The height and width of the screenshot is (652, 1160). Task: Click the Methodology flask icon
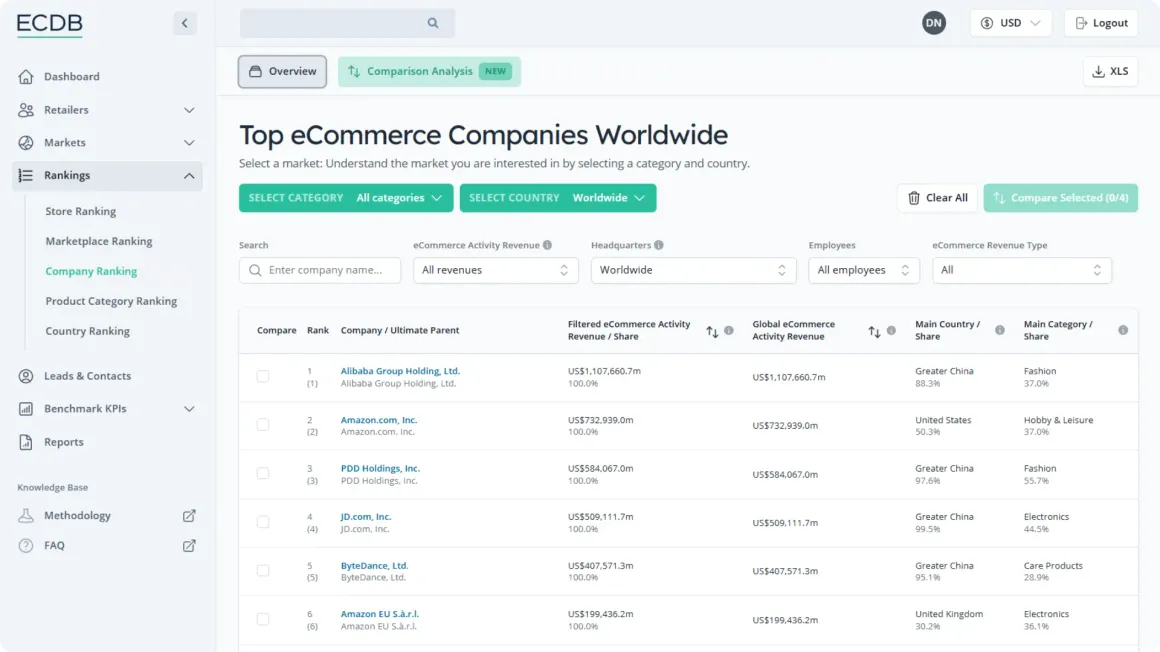tap(26, 515)
